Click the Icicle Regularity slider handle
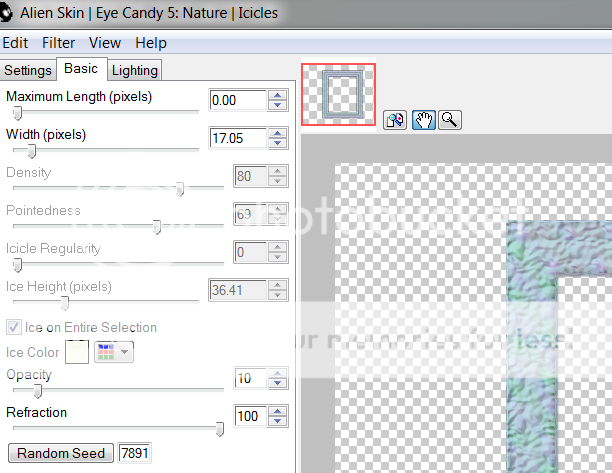The image size is (612, 473). click(x=17, y=265)
